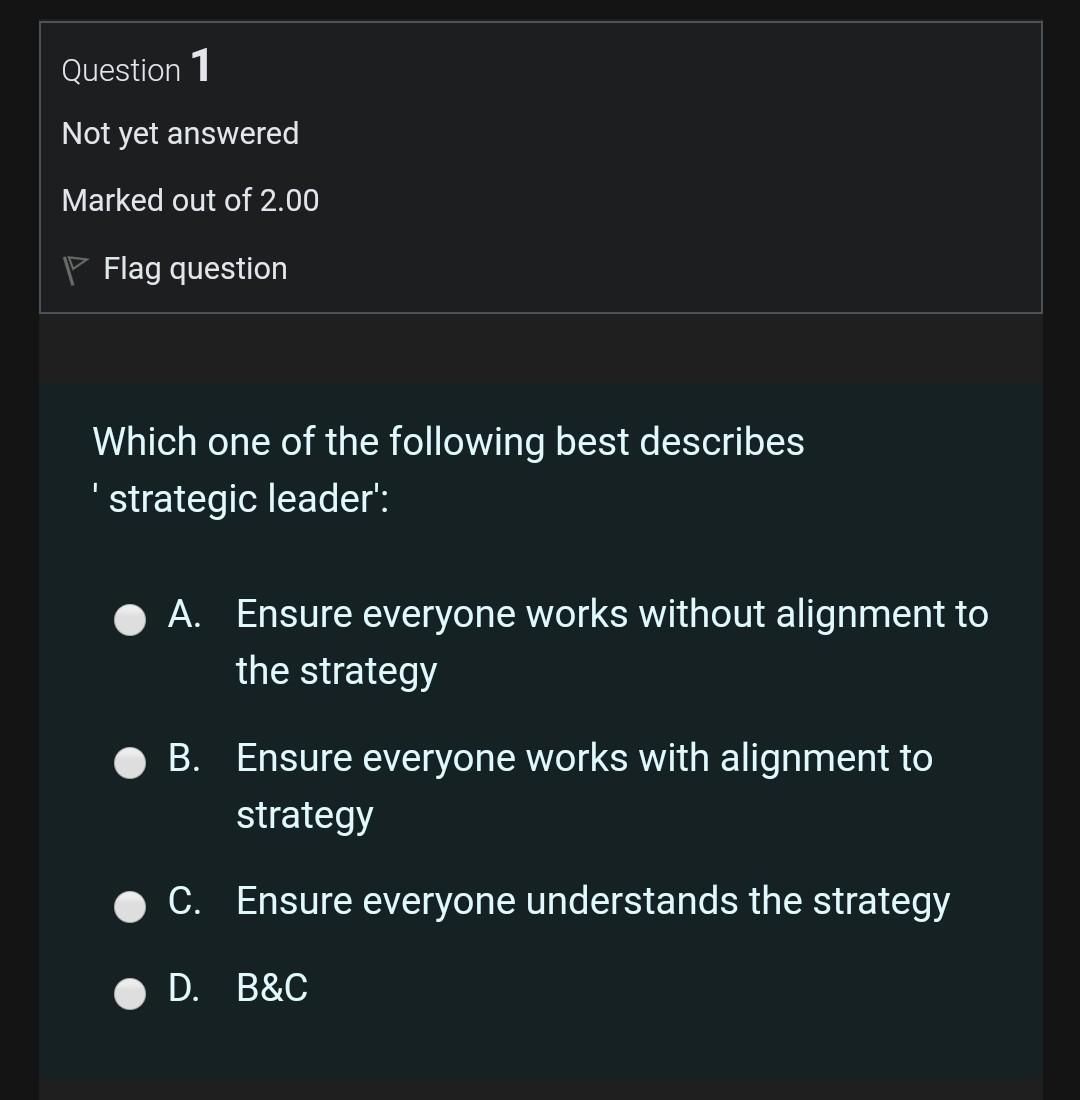Click the 'Marked out of 2.00' label
The width and height of the screenshot is (1080, 1100).
(190, 200)
